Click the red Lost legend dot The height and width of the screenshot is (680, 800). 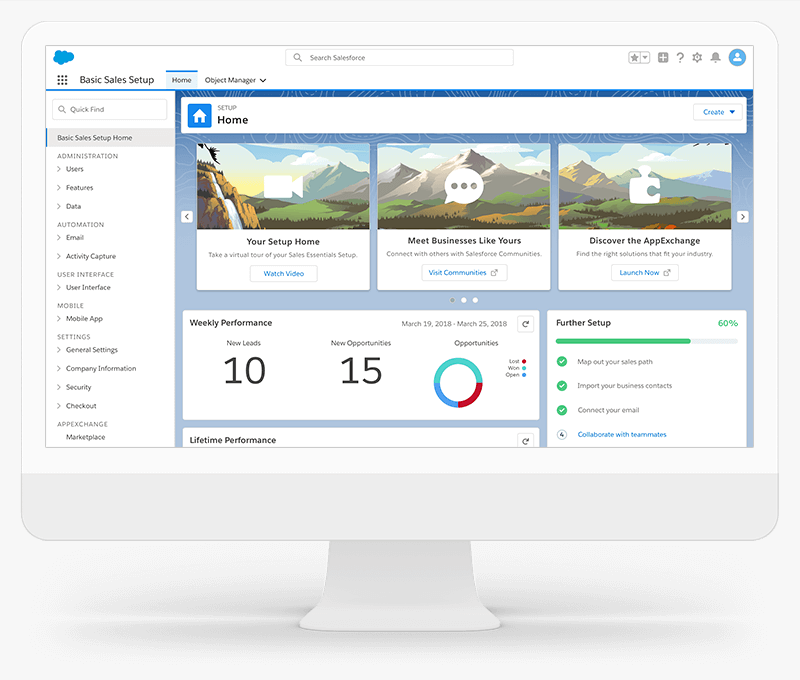pos(524,361)
